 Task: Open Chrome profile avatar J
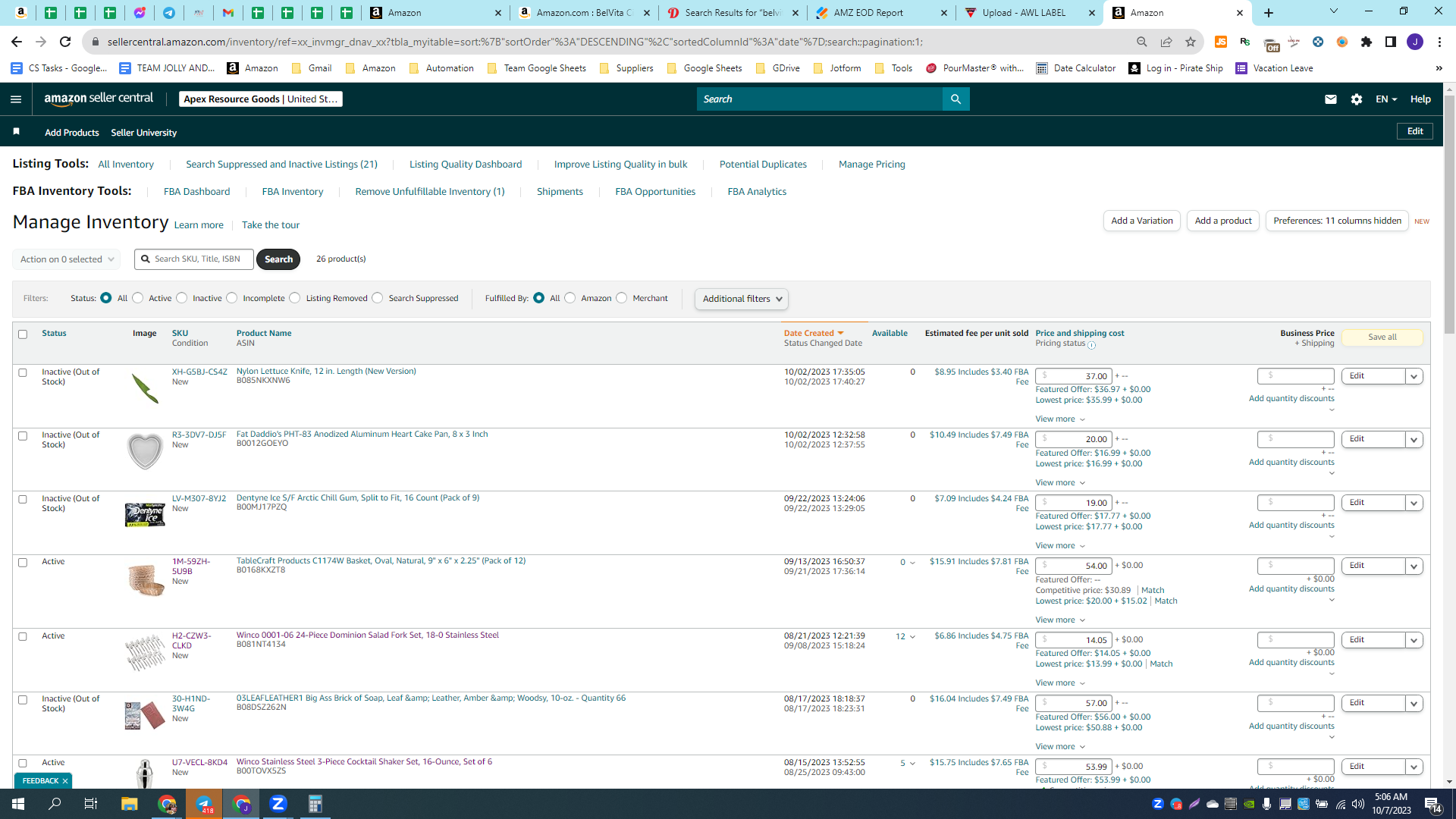pyautogui.click(x=1415, y=42)
